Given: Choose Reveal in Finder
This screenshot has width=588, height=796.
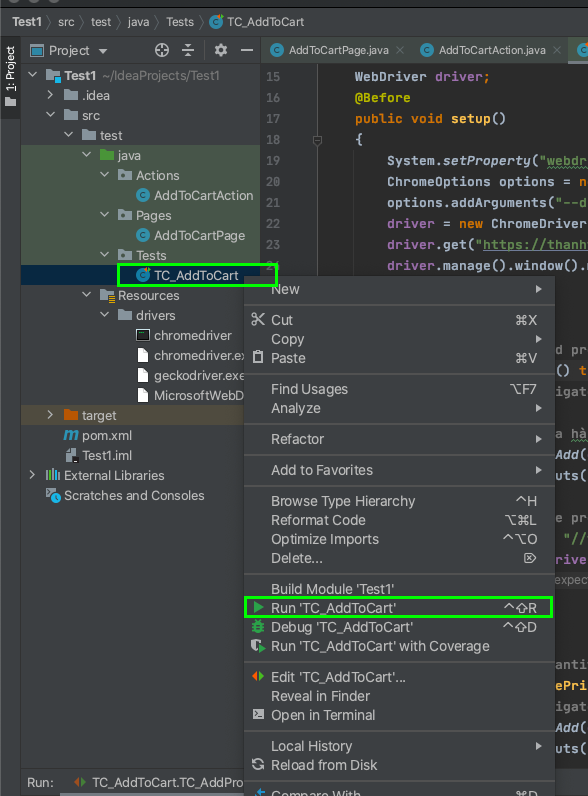Looking at the screenshot, I should [x=399, y=696].
